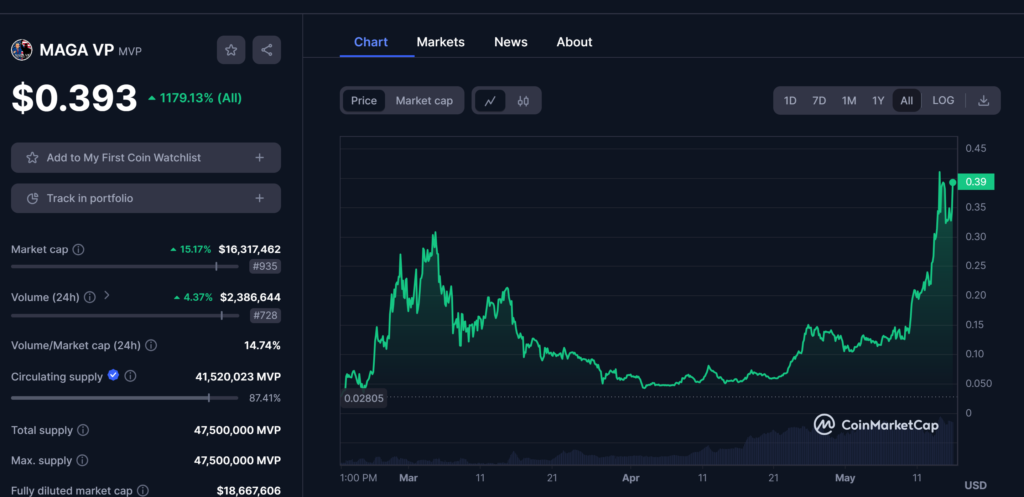Click the star favorite icon
Viewport: 1024px width, 497px height.
pos(231,50)
